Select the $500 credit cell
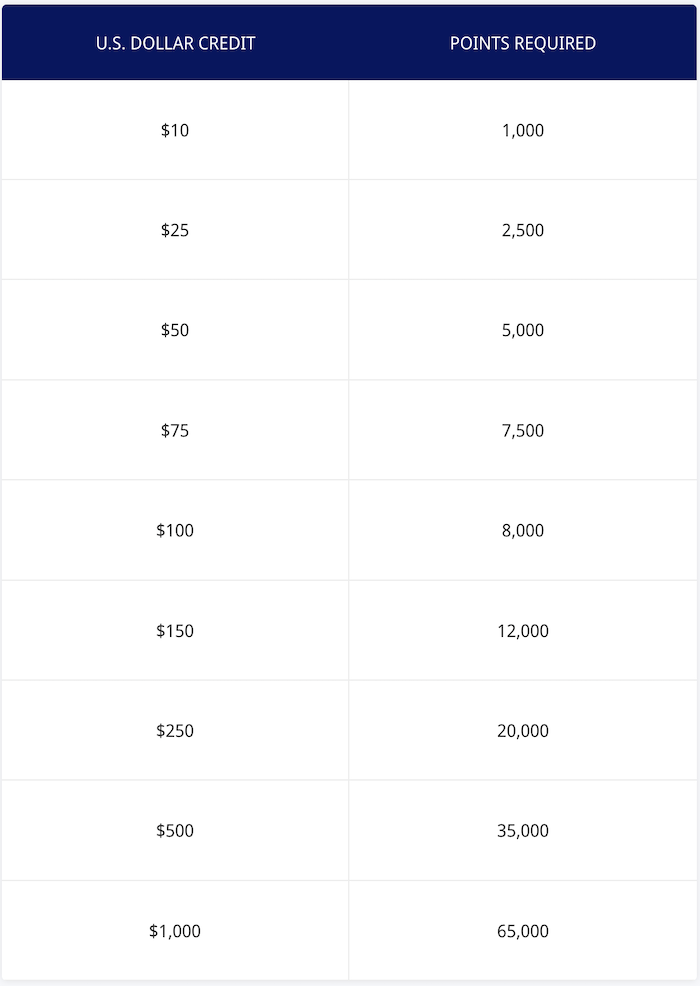Image resolution: width=700 pixels, height=986 pixels. pos(175,831)
